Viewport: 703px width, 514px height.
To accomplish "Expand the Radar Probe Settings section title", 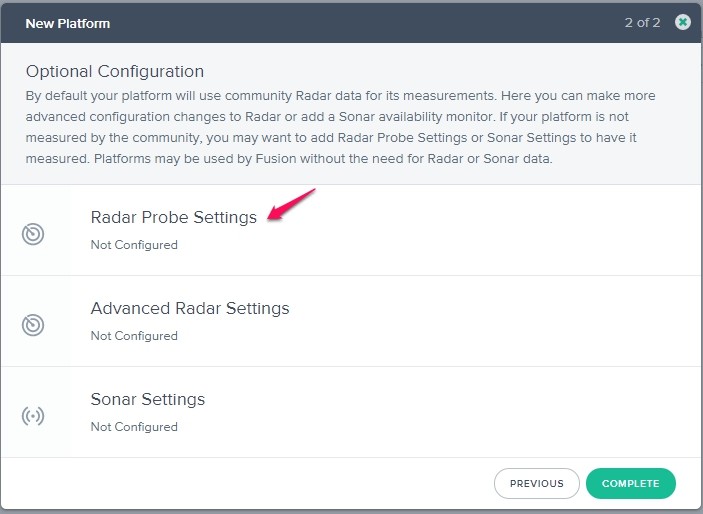I will pos(173,217).
